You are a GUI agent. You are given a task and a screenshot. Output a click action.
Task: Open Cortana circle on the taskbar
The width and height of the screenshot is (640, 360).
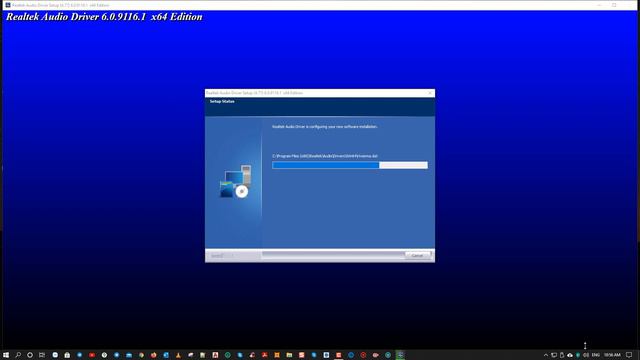pyautogui.click(x=30, y=355)
